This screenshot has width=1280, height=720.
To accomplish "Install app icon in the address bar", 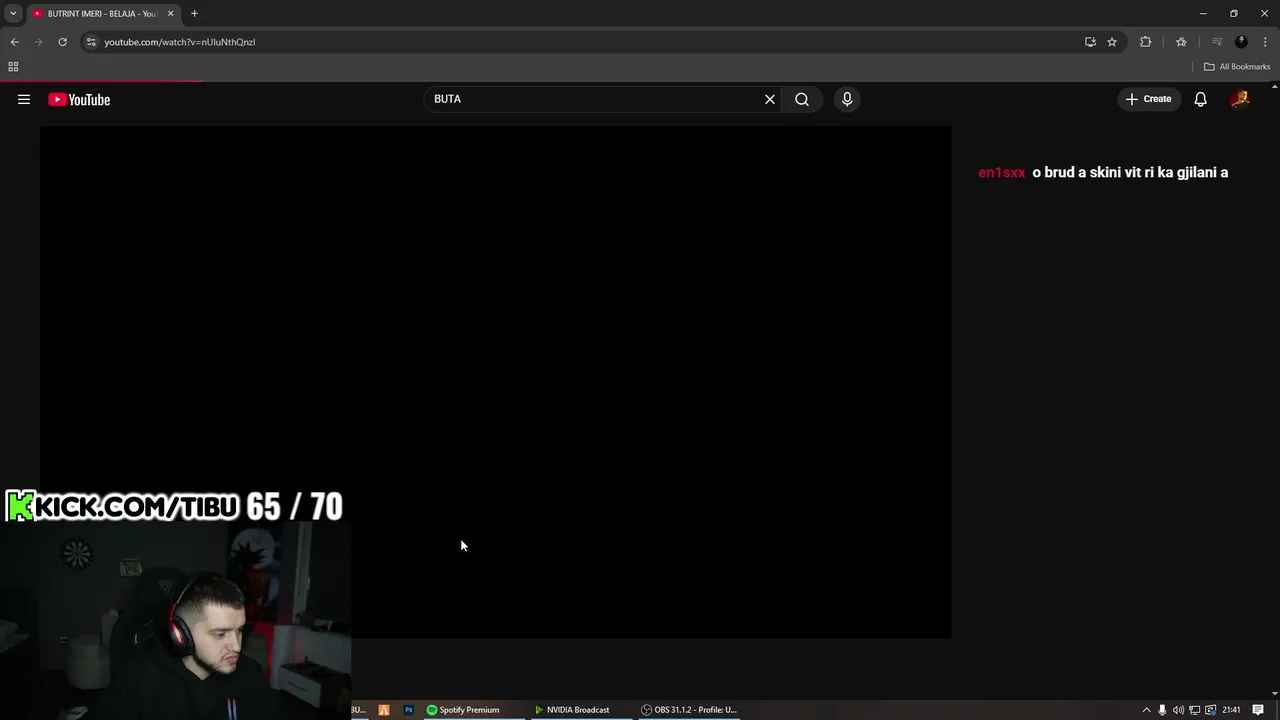I will click(1090, 42).
